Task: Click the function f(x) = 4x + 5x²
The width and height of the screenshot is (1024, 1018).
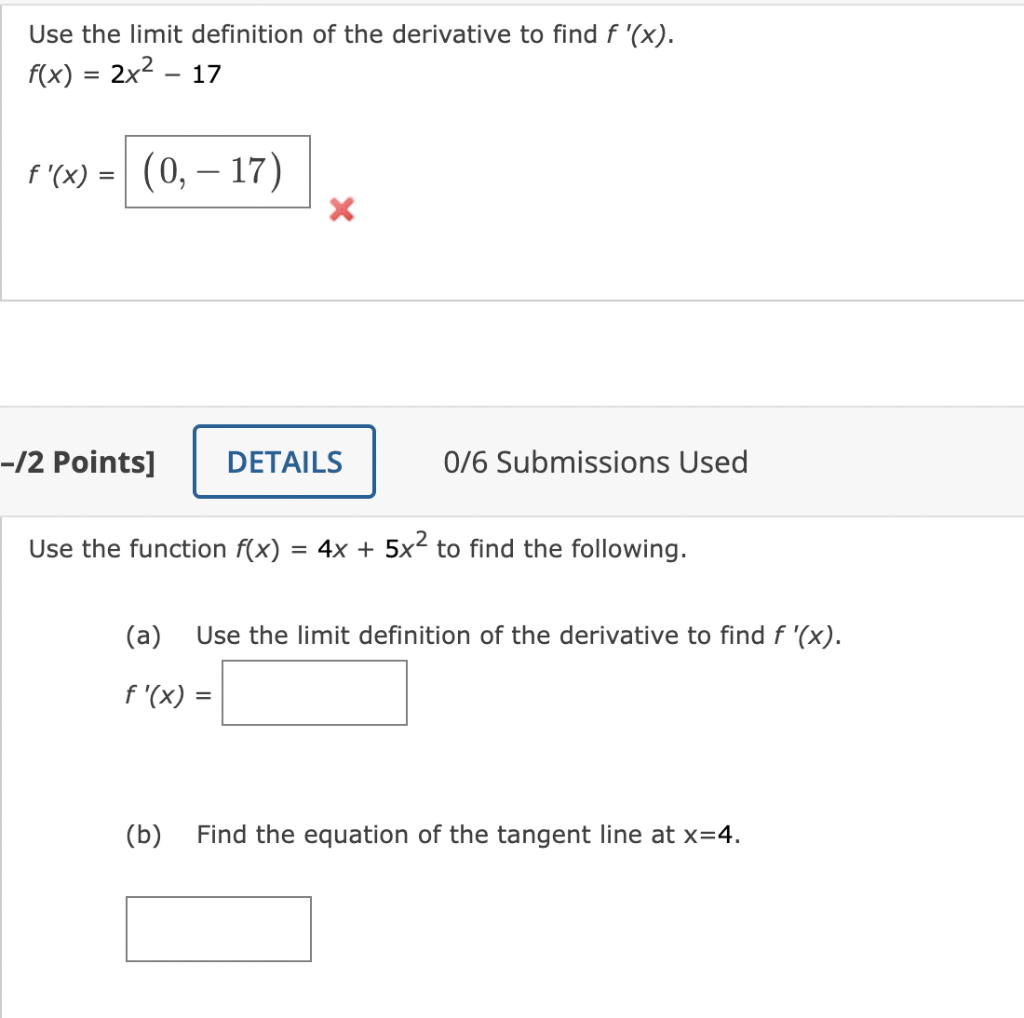Action: coord(330,548)
